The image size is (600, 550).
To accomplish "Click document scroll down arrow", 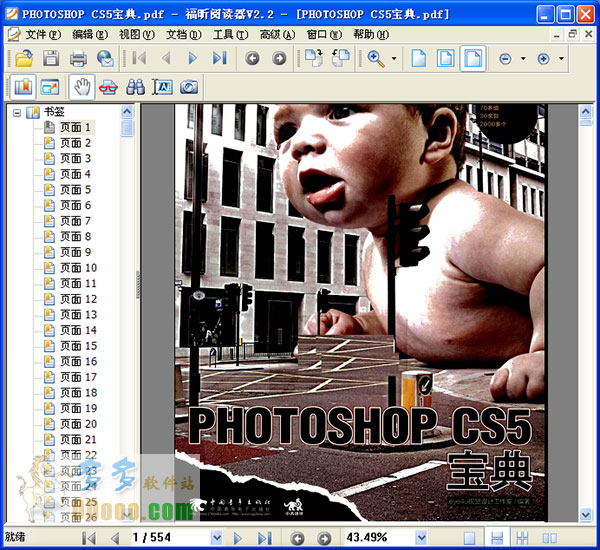I will (x=585, y=515).
